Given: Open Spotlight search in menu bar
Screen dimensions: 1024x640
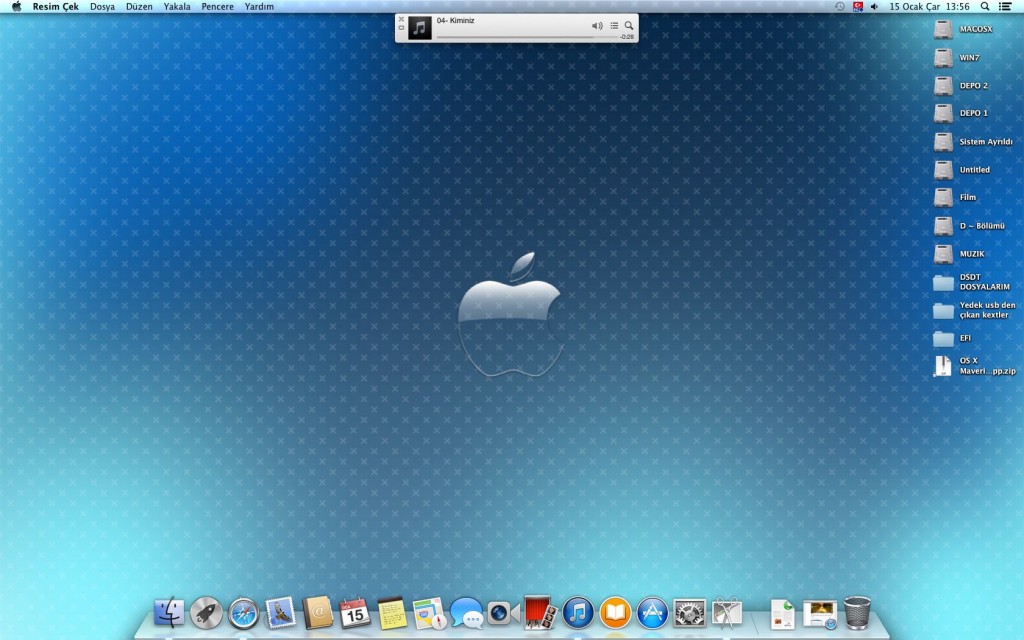Looking at the screenshot, I should pyautogui.click(x=985, y=7).
